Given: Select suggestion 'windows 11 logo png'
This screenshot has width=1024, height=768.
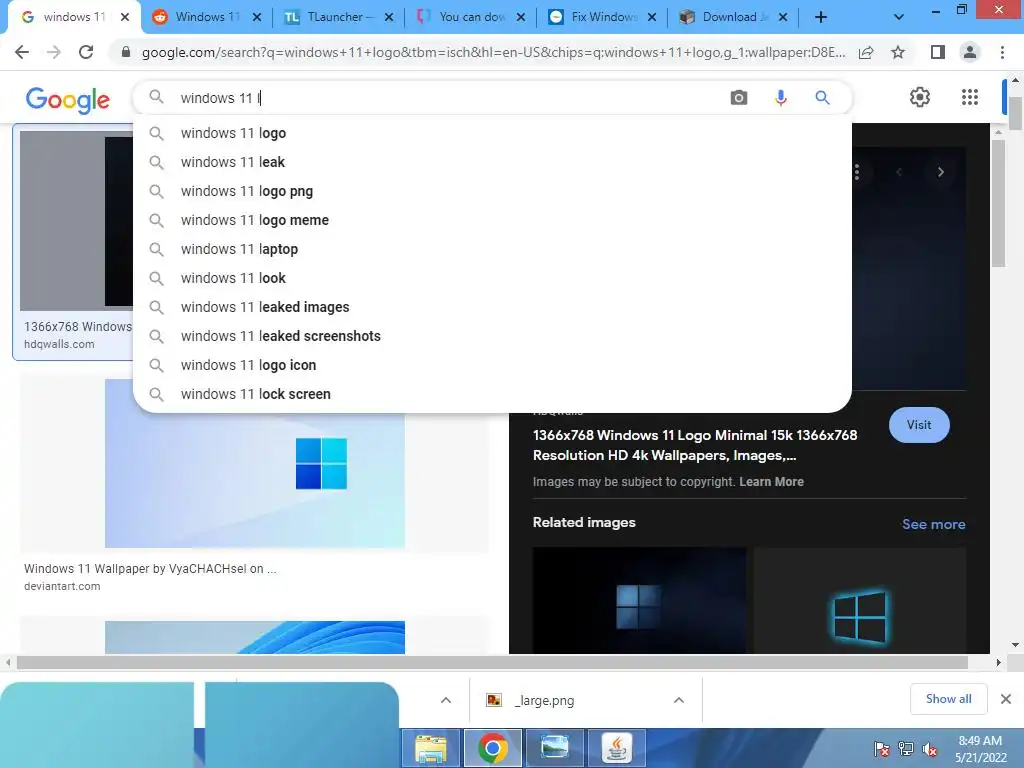Looking at the screenshot, I should click(492, 191).
